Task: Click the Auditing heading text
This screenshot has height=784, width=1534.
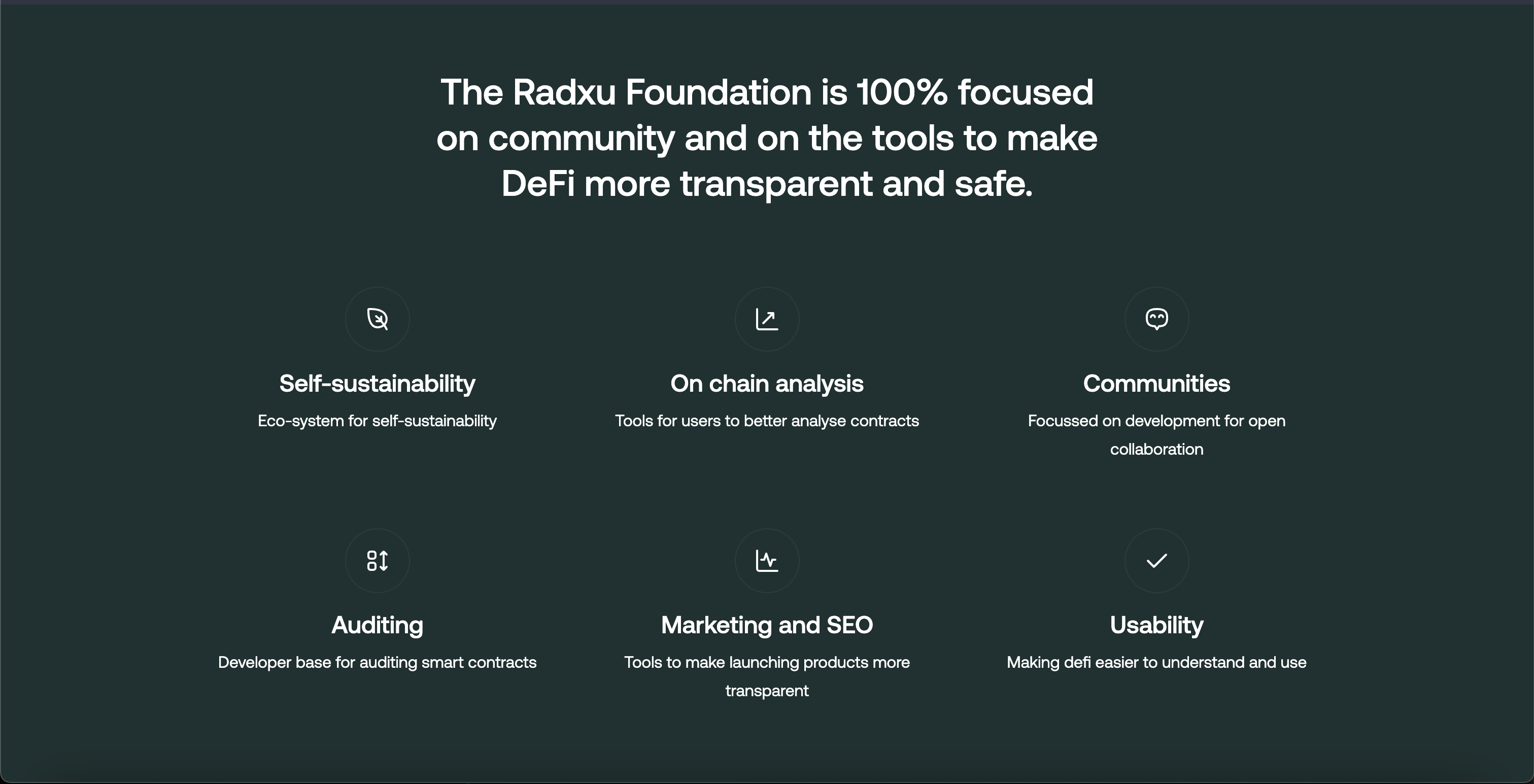Action: coord(377,625)
